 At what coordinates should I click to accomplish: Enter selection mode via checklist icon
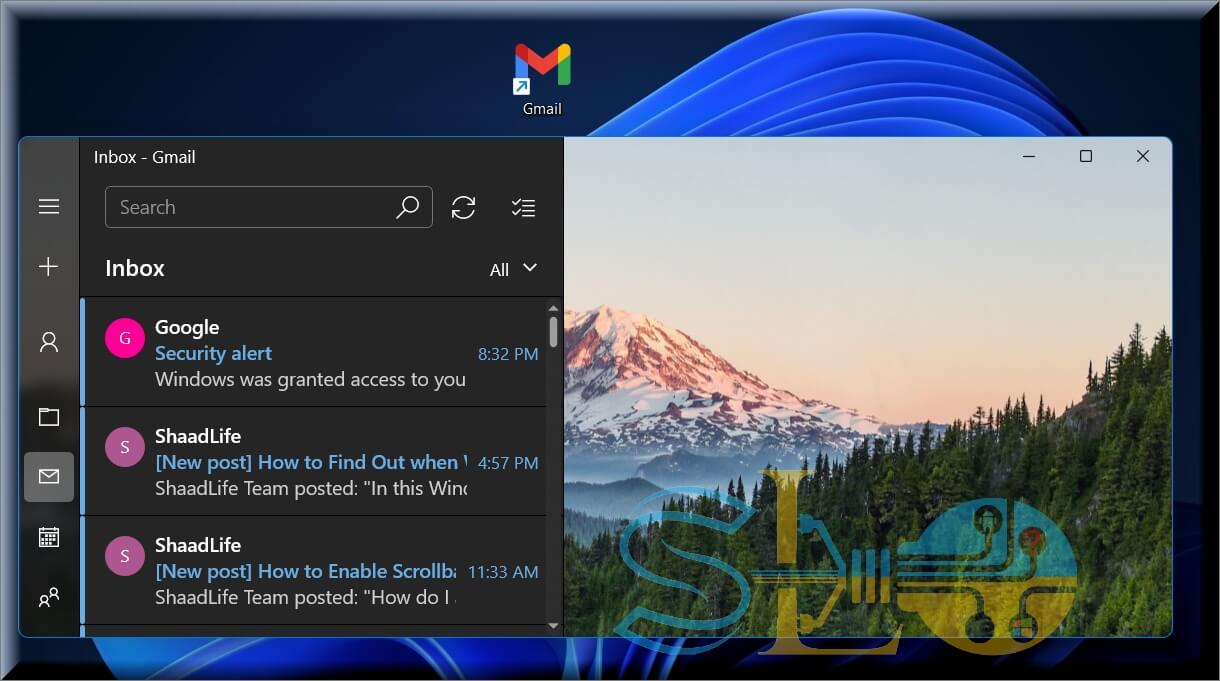(523, 207)
